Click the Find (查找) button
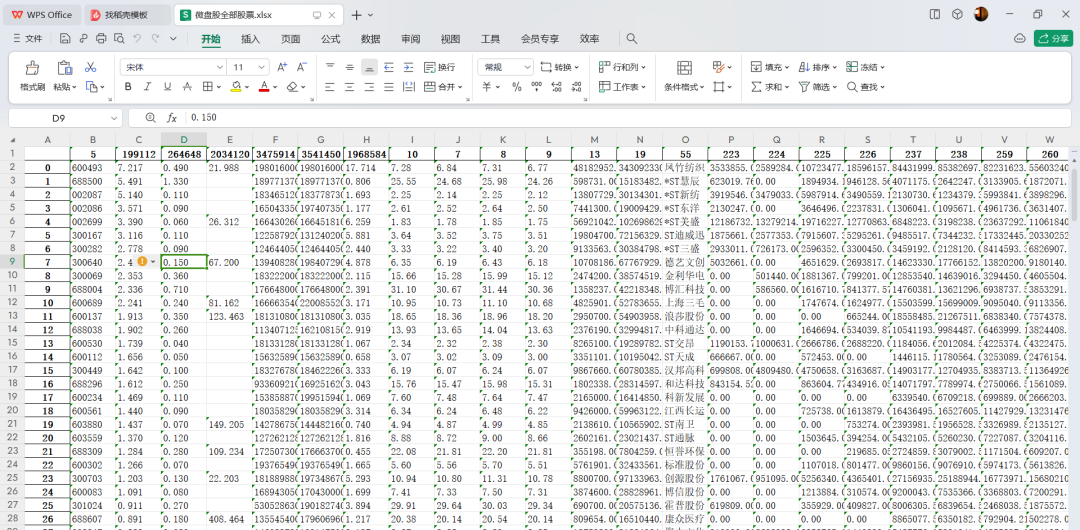Screen dimensions: 1080x530 866,87
